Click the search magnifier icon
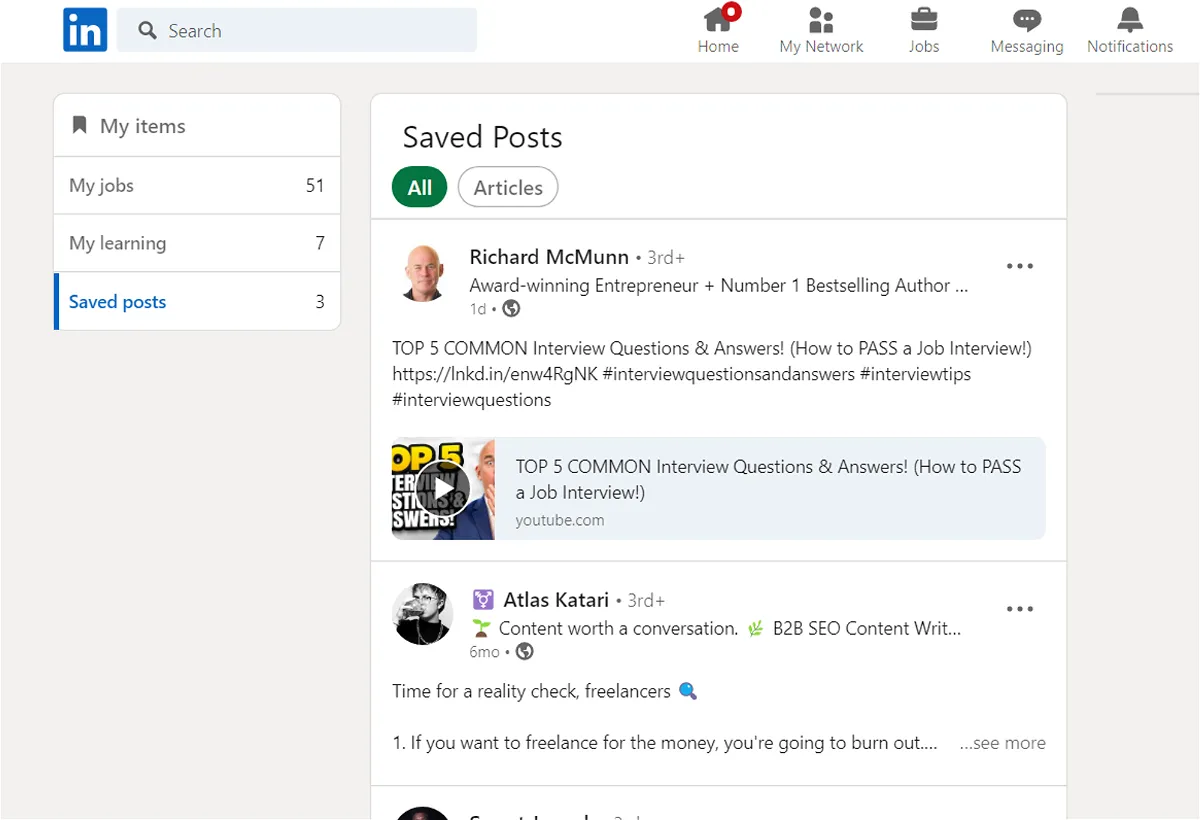 148,31
